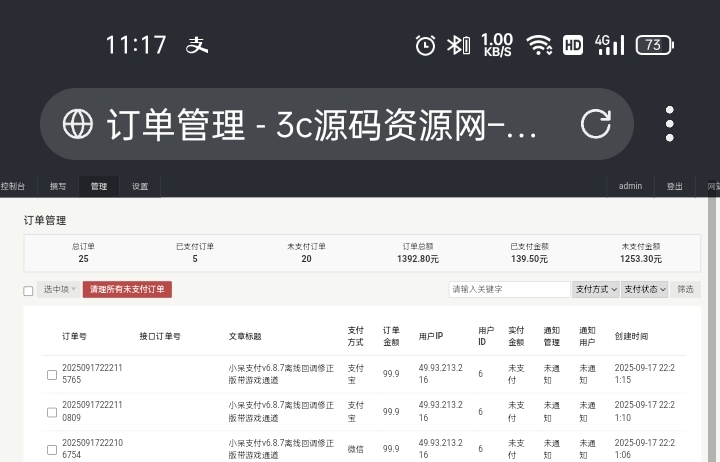Tap the globe icon in address bar

point(78,124)
